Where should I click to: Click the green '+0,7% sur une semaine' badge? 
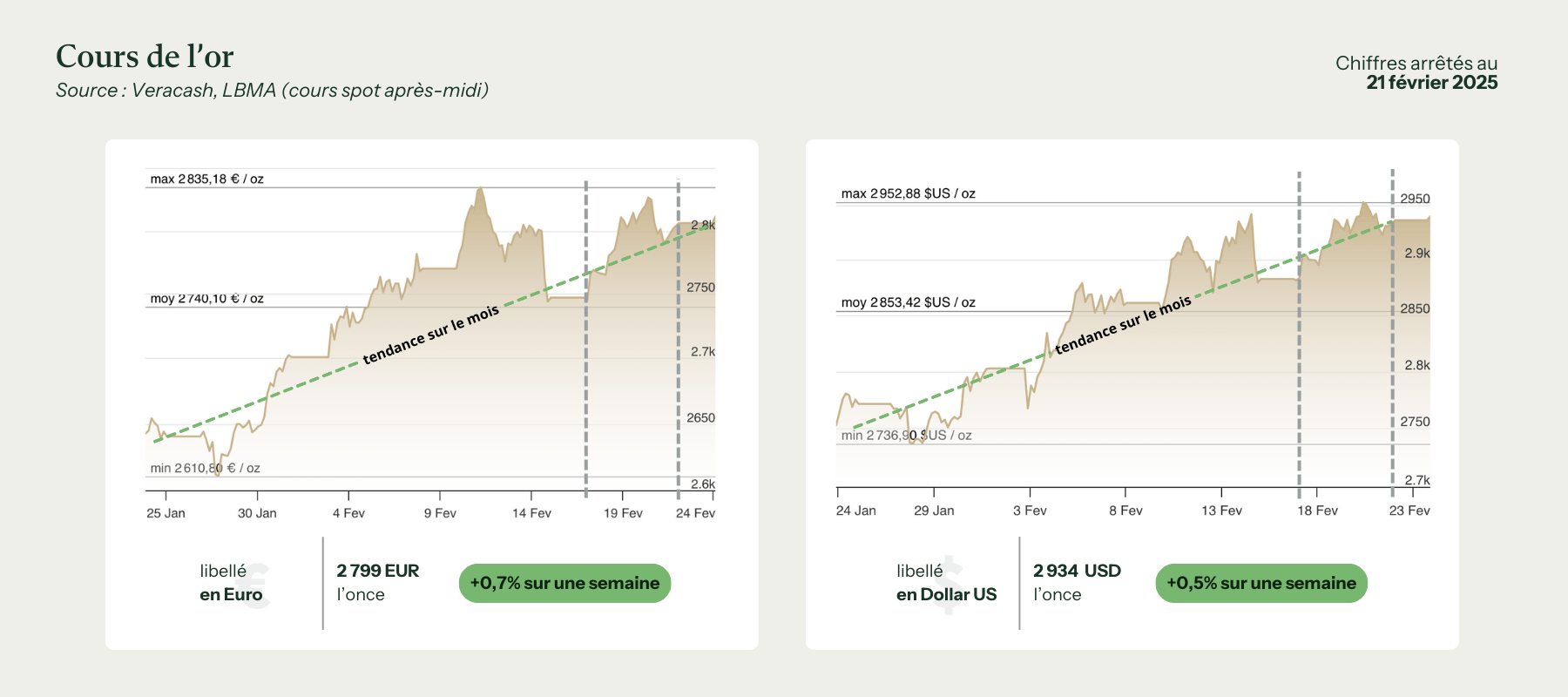[x=564, y=583]
